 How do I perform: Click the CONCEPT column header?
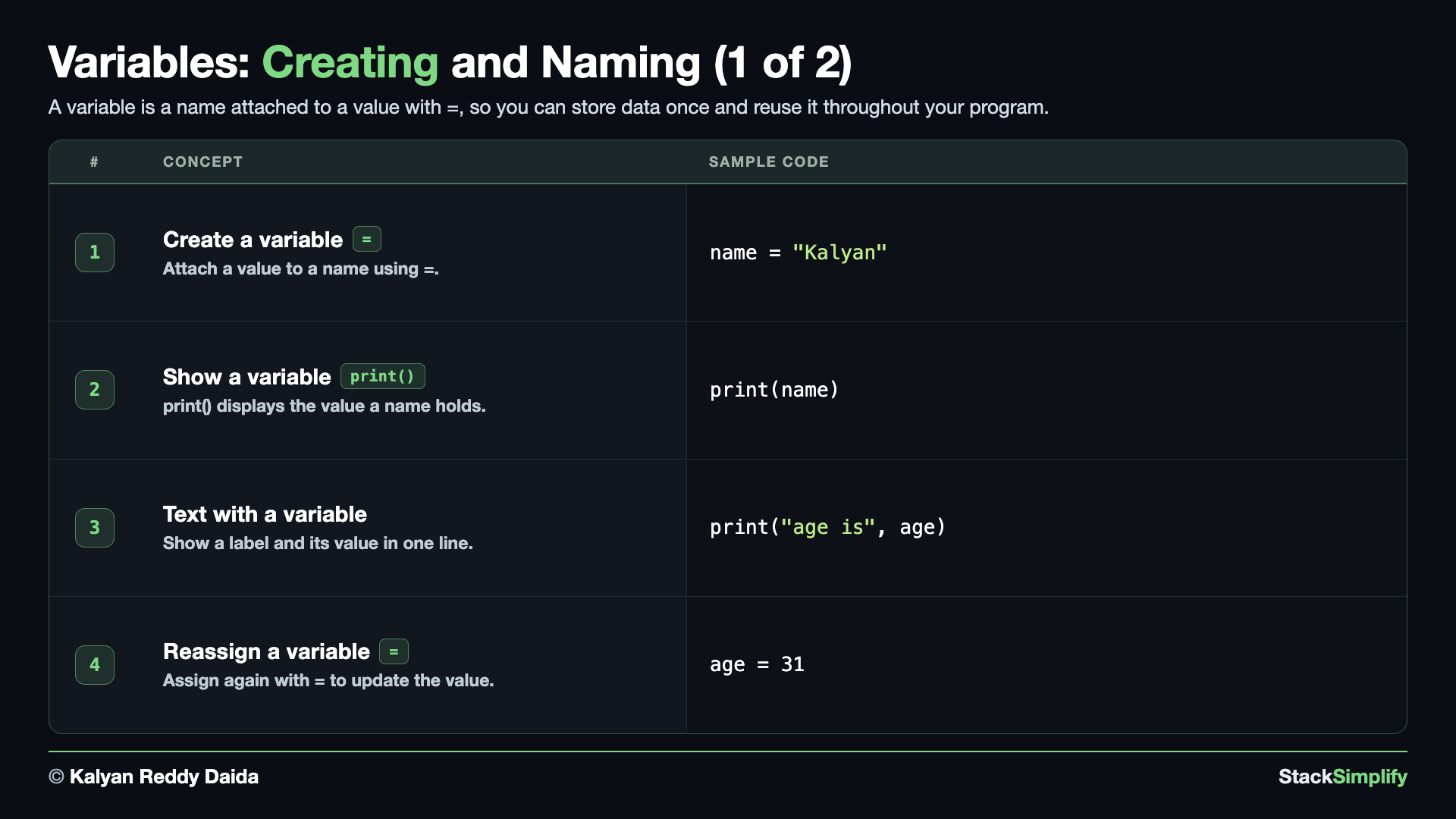tap(202, 162)
